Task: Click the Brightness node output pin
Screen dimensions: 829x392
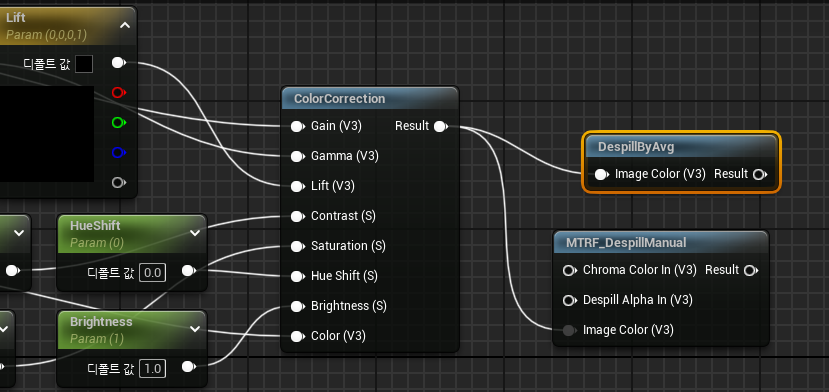Action: tap(189, 367)
